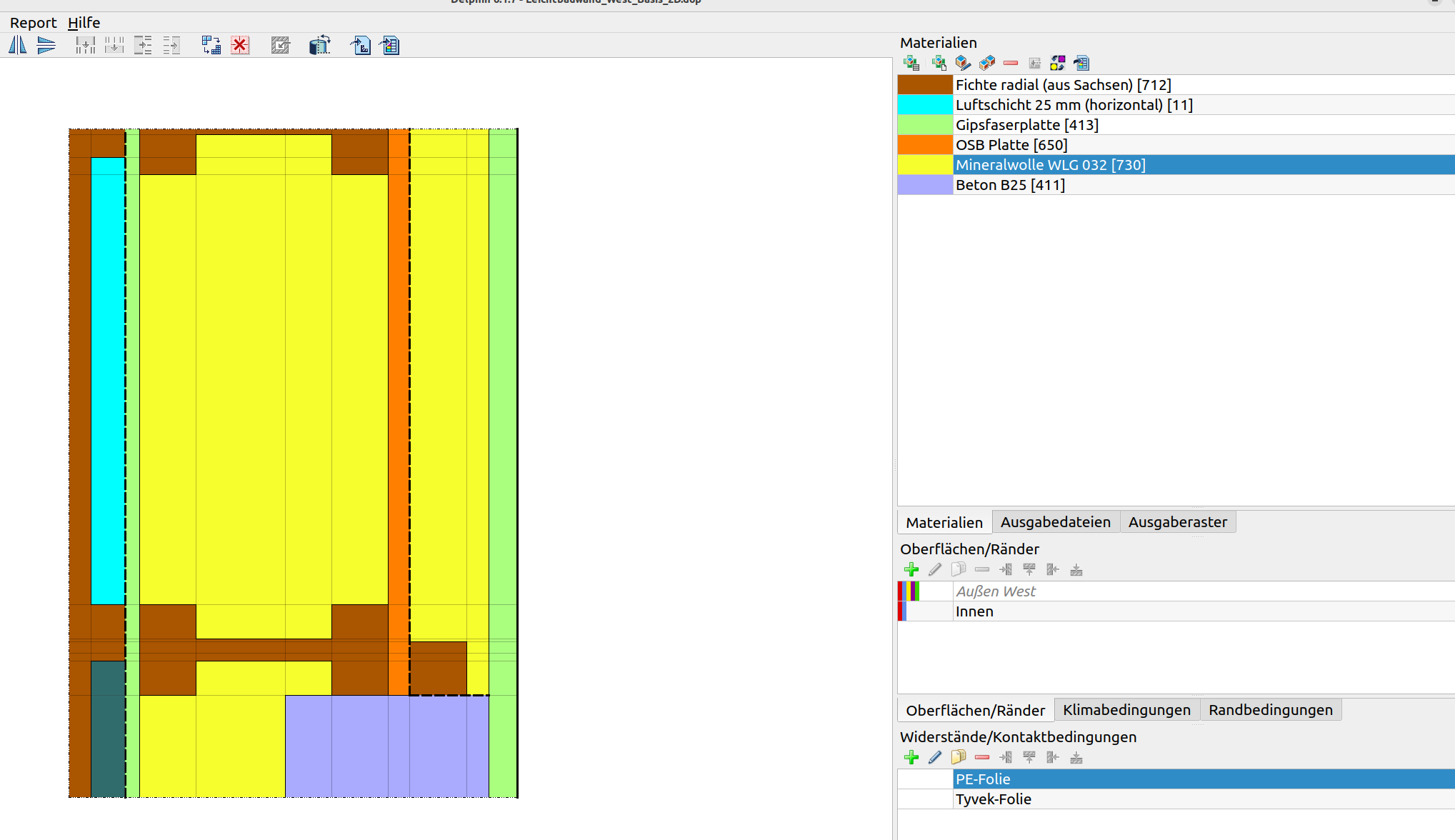Switch to the Ausgabedateien tab
The image size is (1455, 840).
[1055, 522]
